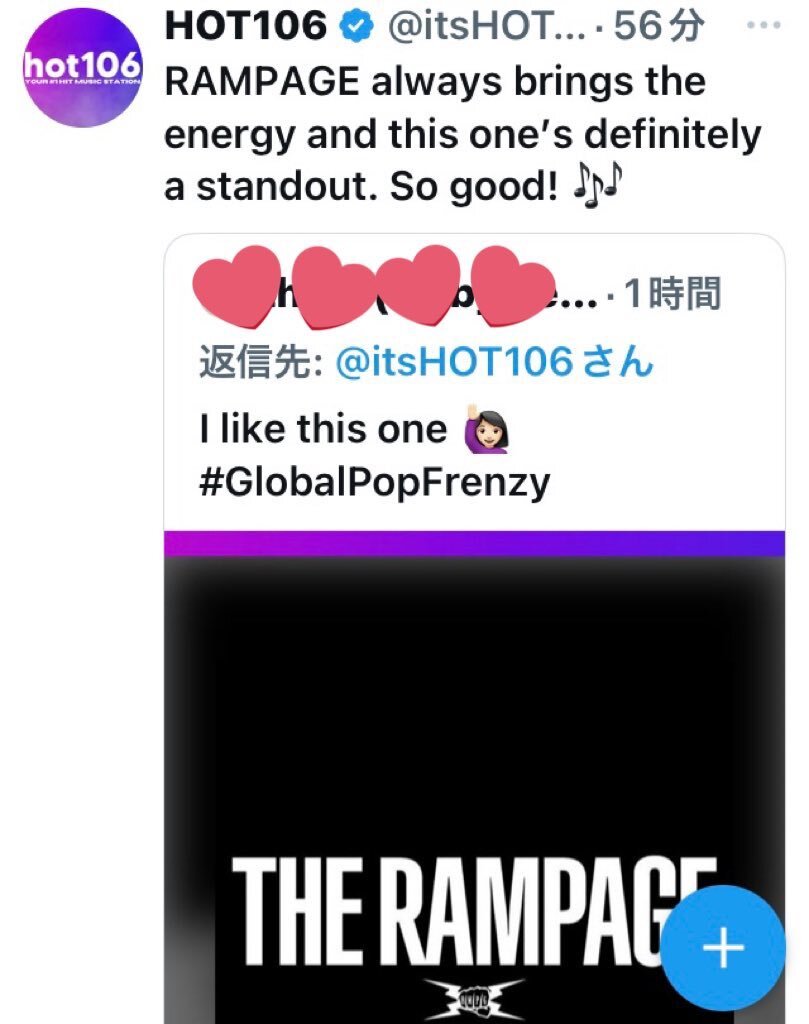Open the HOT106 profile avatar
The image size is (809, 1024).
point(82,67)
